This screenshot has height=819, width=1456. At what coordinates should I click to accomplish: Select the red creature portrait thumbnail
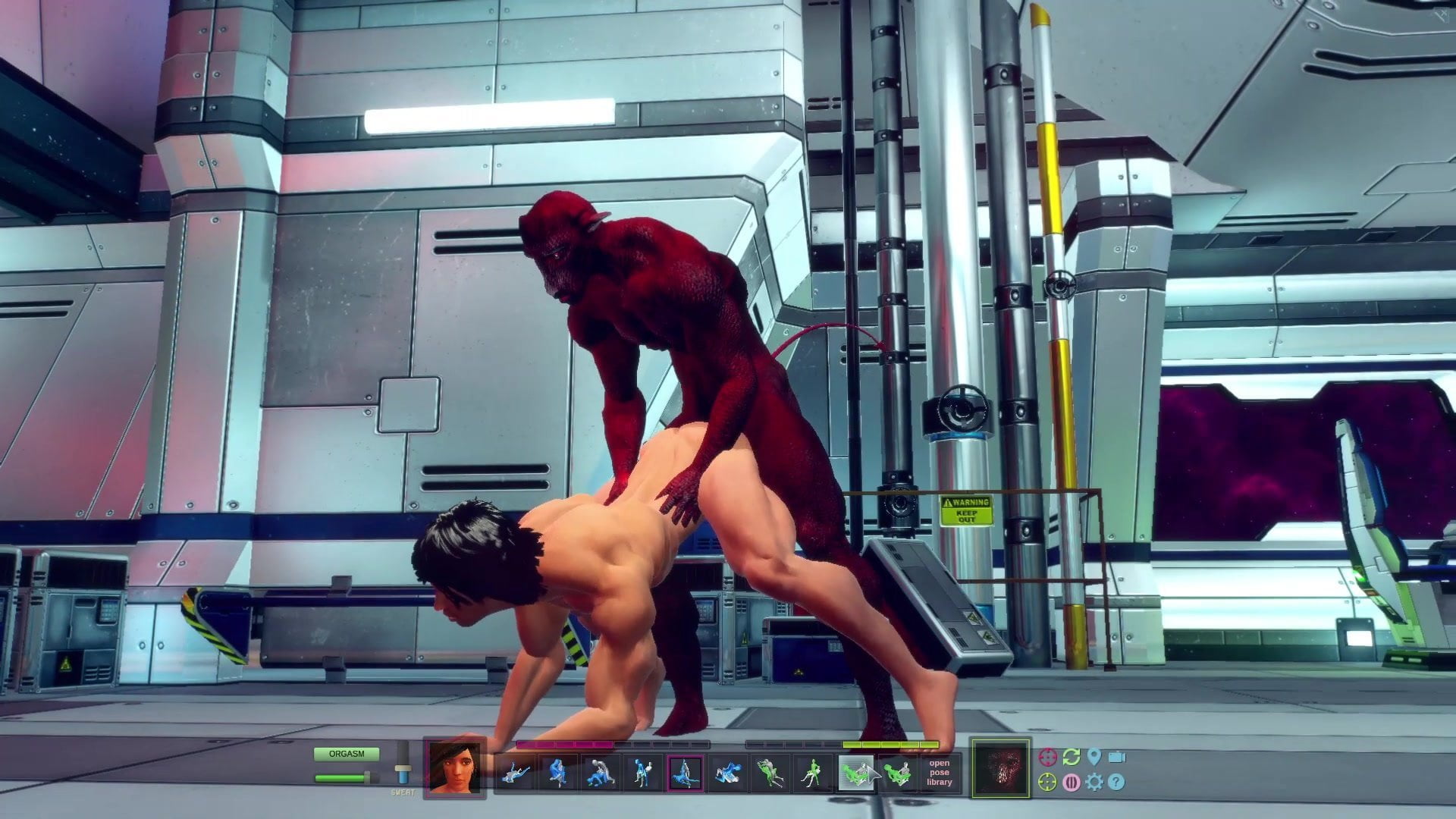pyautogui.click(x=1000, y=767)
